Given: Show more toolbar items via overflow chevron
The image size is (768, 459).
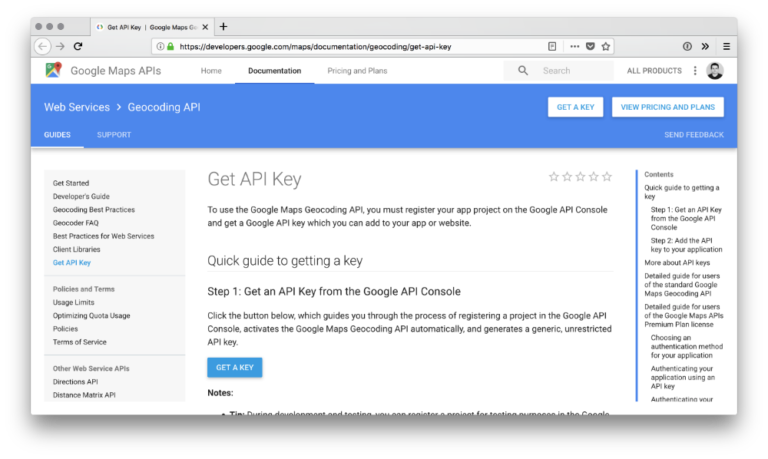Looking at the screenshot, I should [x=706, y=46].
